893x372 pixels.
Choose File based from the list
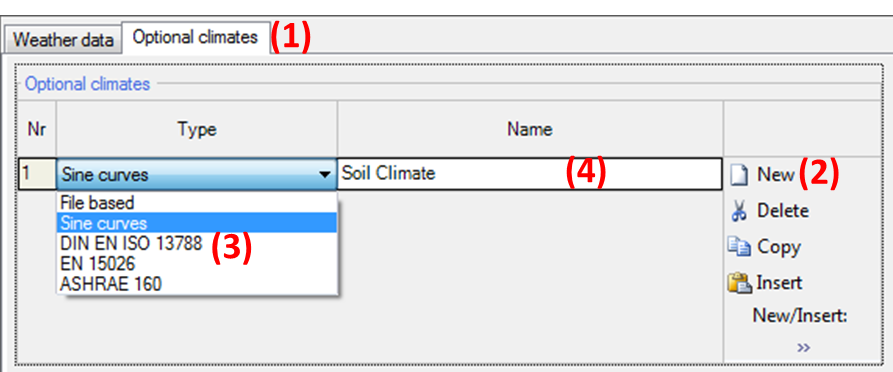(x=97, y=203)
